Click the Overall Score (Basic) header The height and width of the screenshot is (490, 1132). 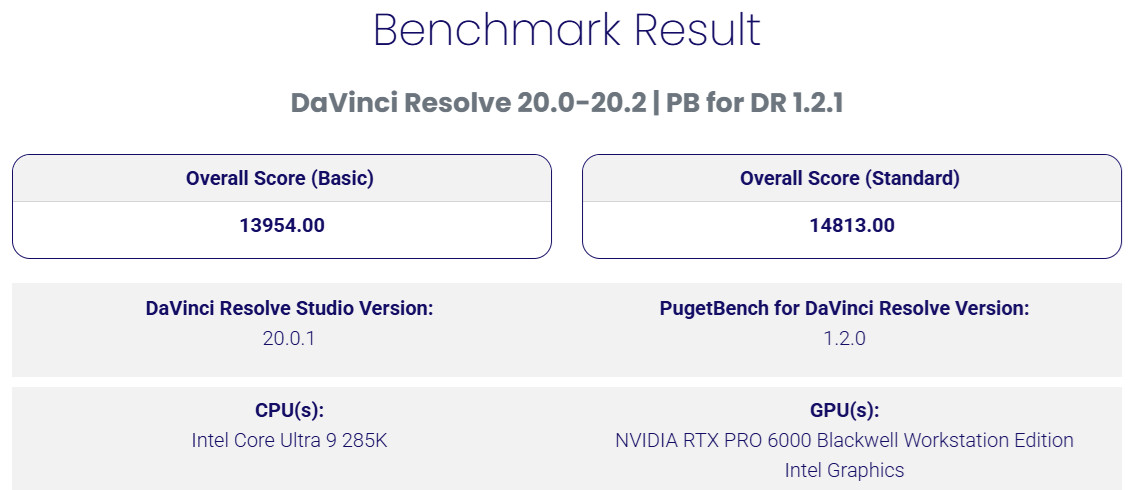[x=280, y=179]
